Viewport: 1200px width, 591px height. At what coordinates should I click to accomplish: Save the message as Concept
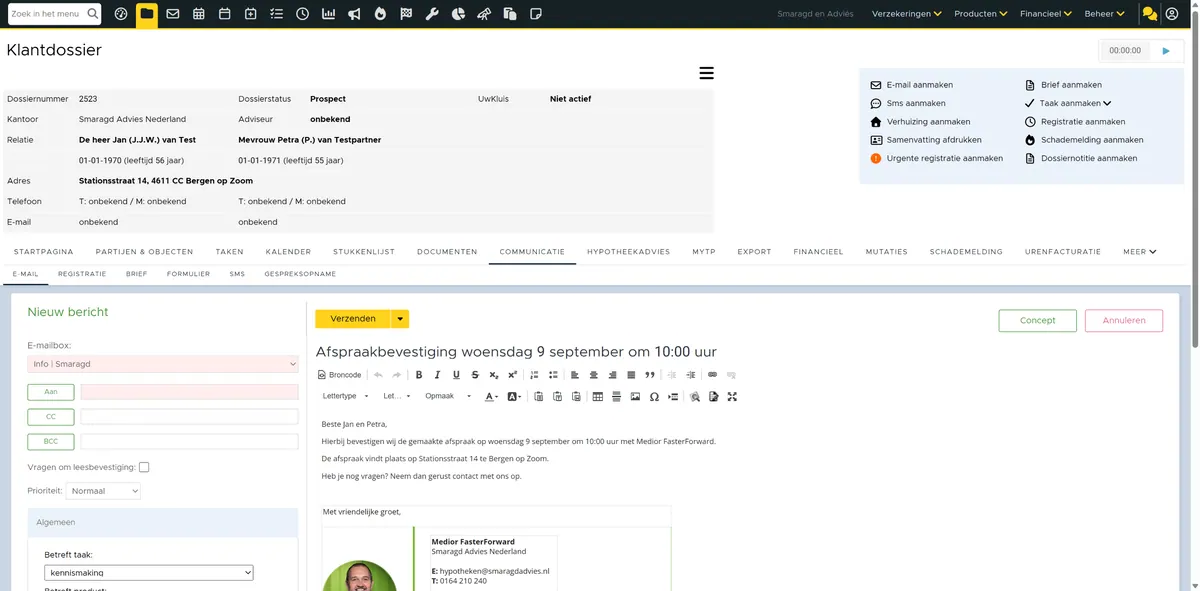[1037, 321]
